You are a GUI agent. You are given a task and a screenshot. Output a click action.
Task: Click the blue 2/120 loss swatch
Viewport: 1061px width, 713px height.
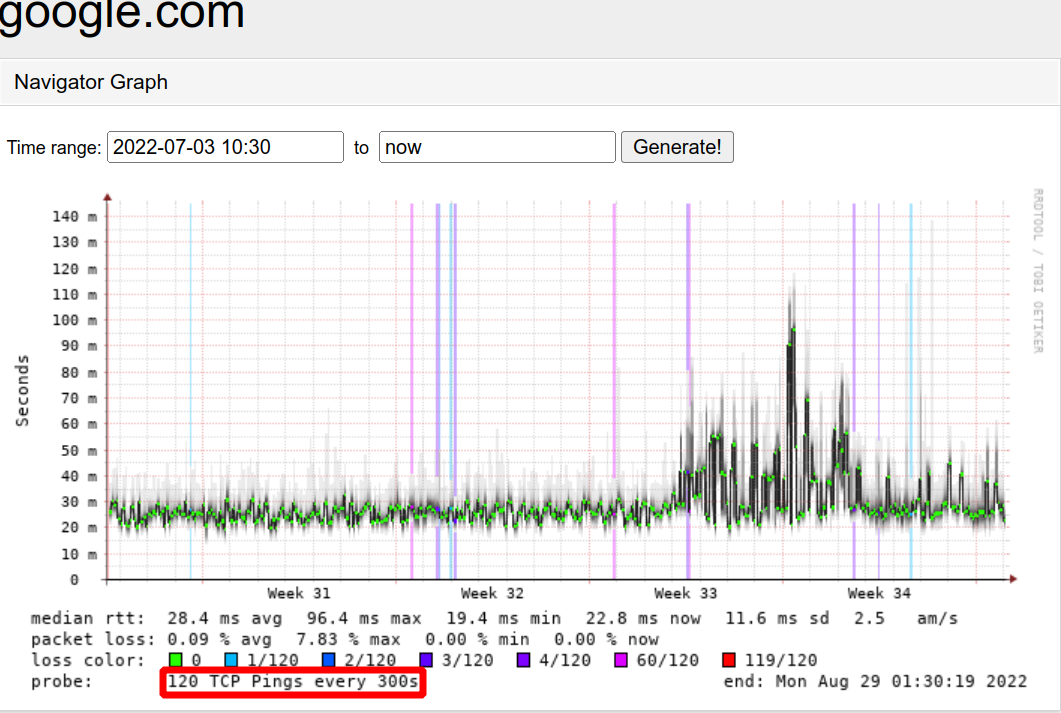pos(329,660)
